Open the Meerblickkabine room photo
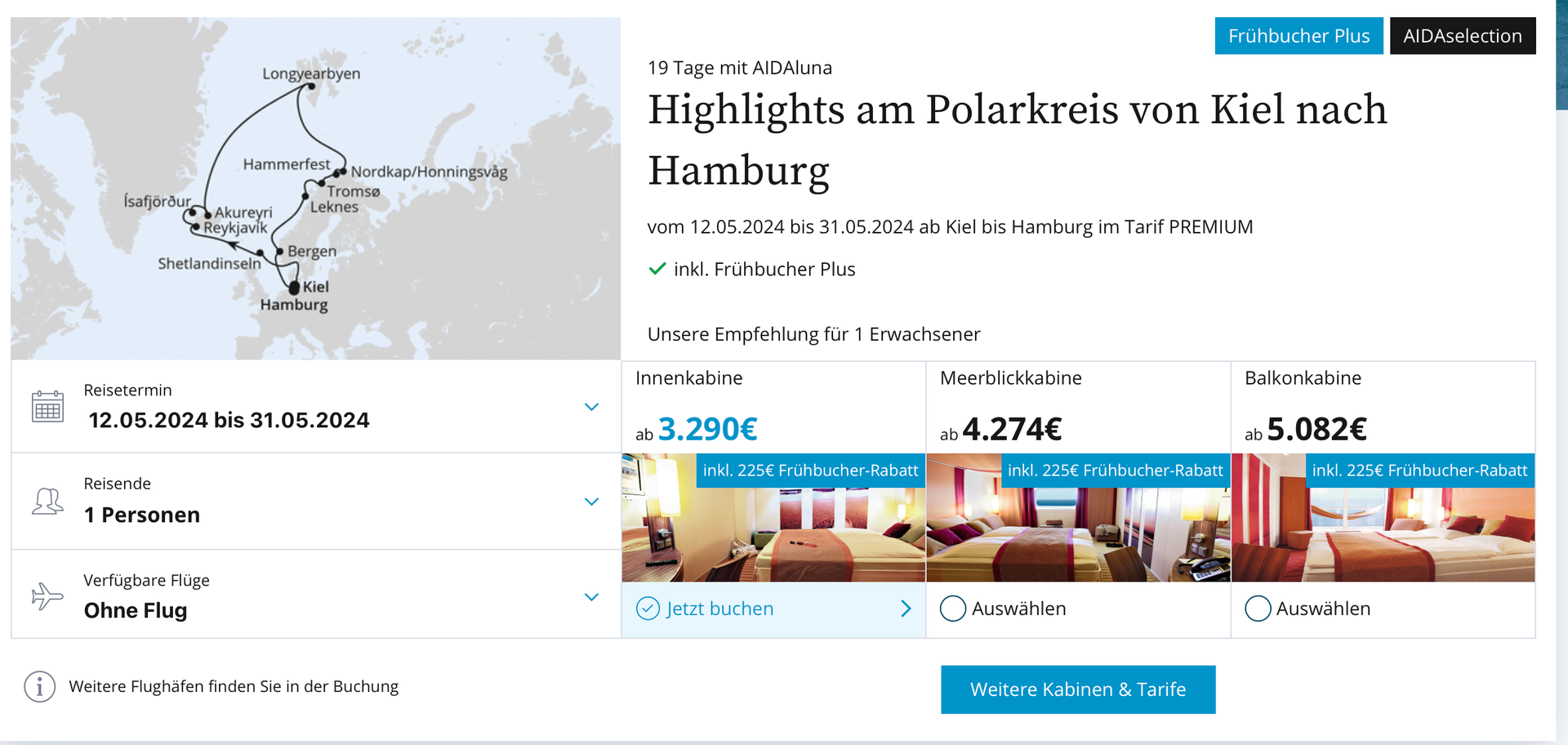The height and width of the screenshot is (745, 1568). [1078, 518]
